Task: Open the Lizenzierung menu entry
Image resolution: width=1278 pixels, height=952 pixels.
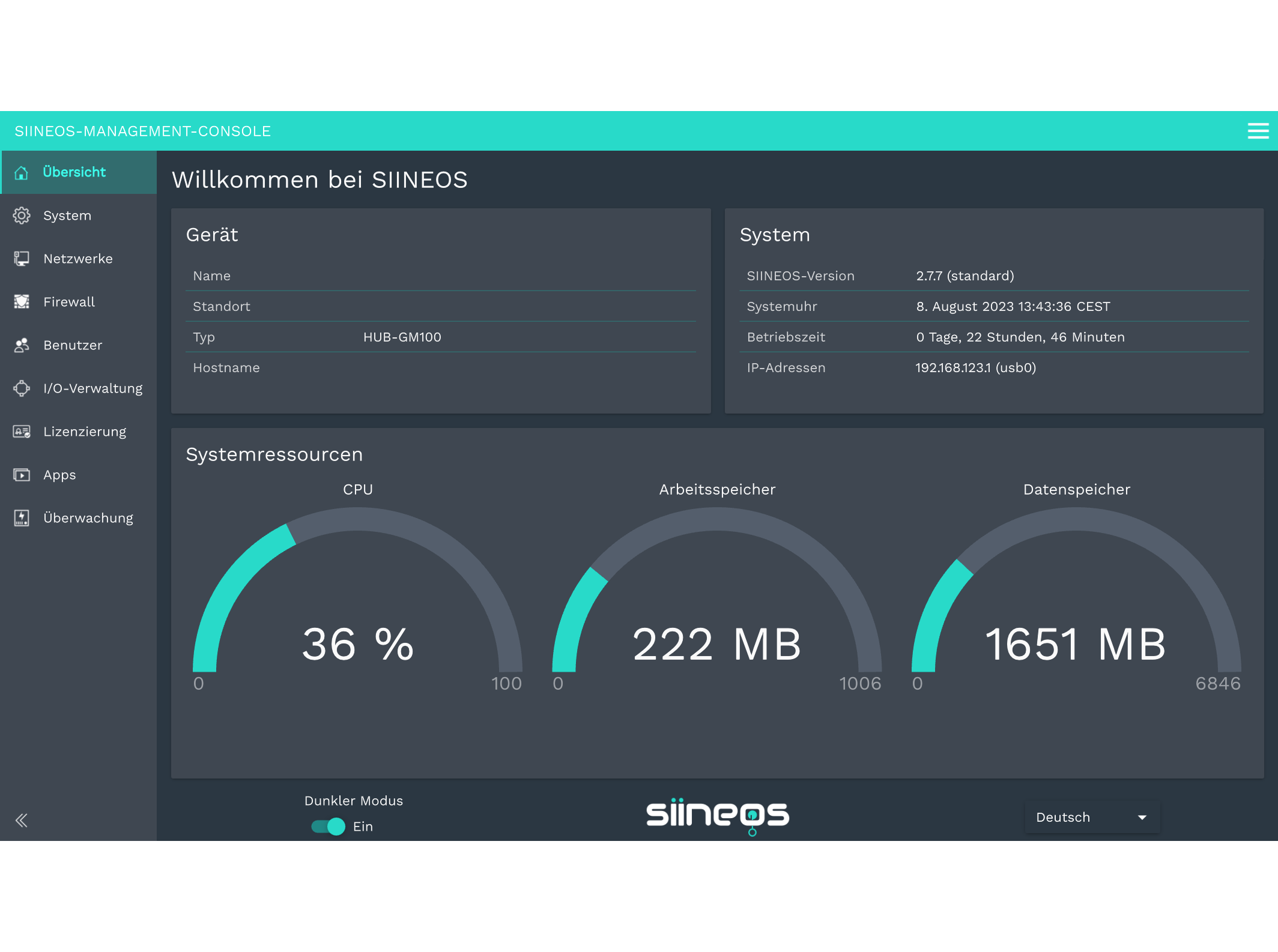Action: tap(79, 432)
